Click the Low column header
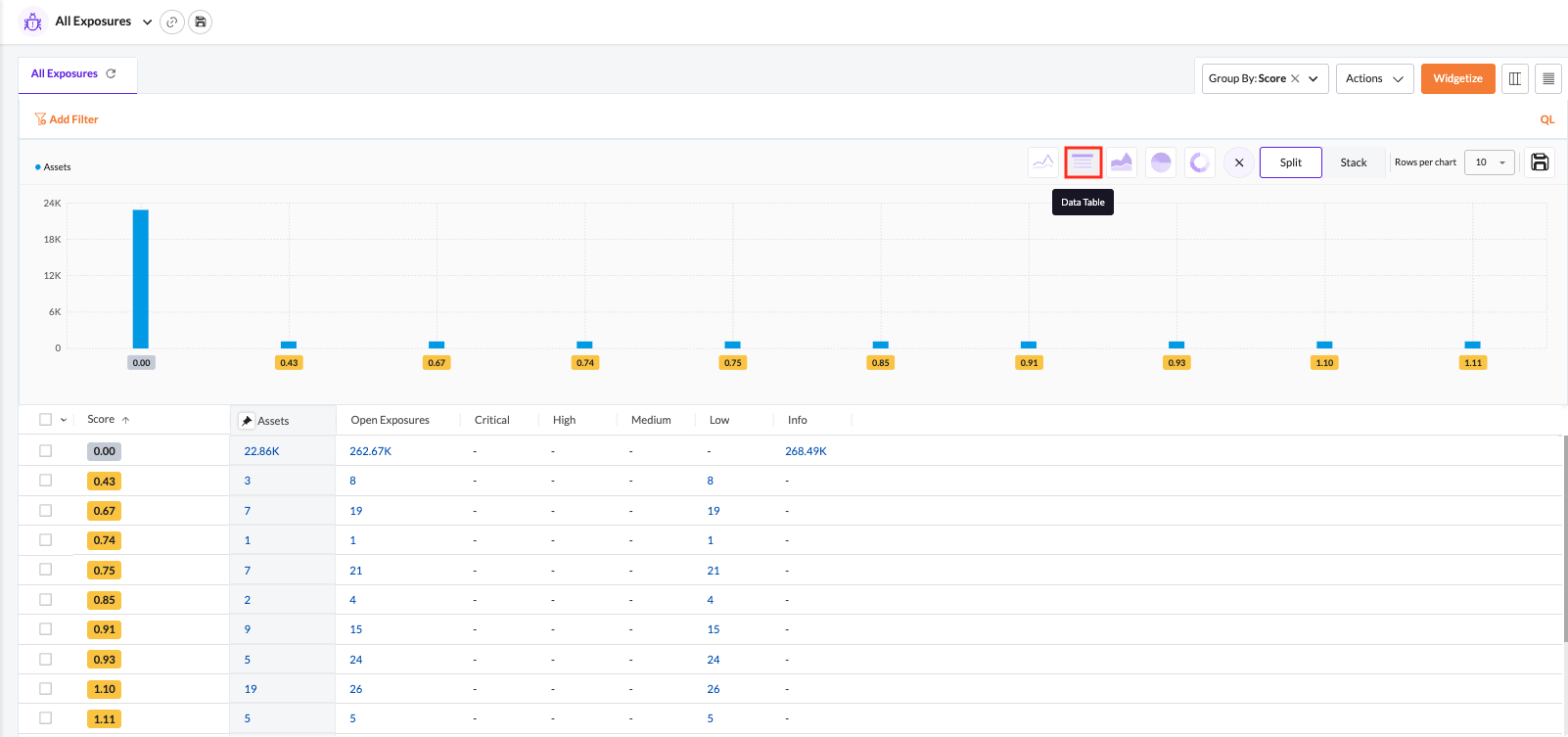1568x737 pixels. (x=719, y=420)
